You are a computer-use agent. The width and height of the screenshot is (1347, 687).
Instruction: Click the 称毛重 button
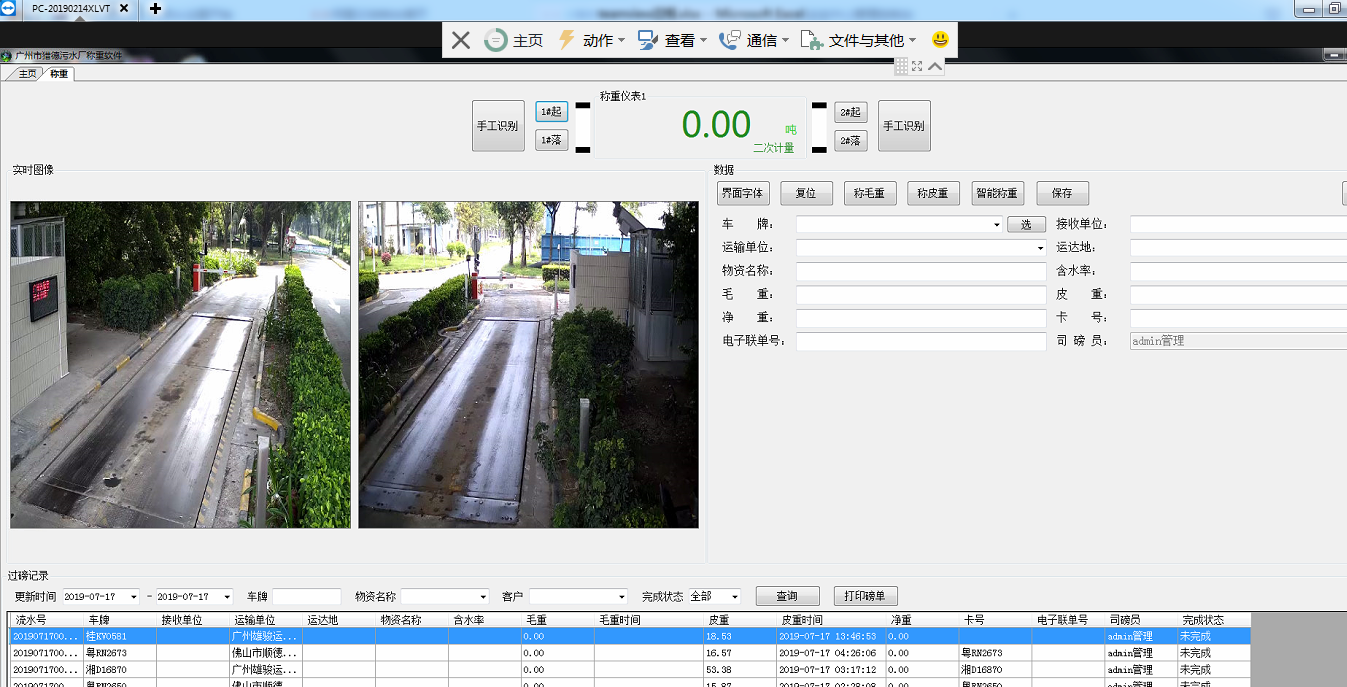coord(870,194)
